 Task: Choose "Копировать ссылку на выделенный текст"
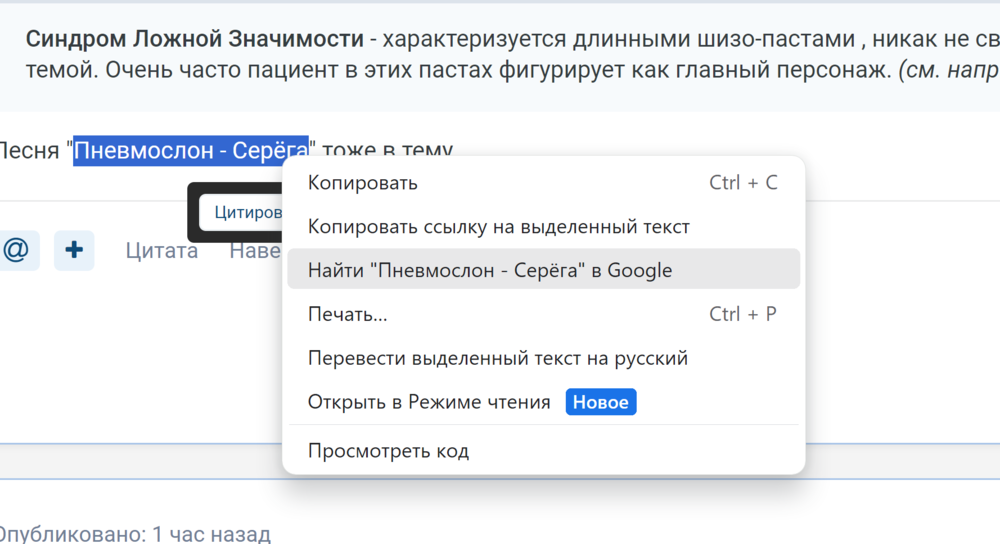coord(498,227)
